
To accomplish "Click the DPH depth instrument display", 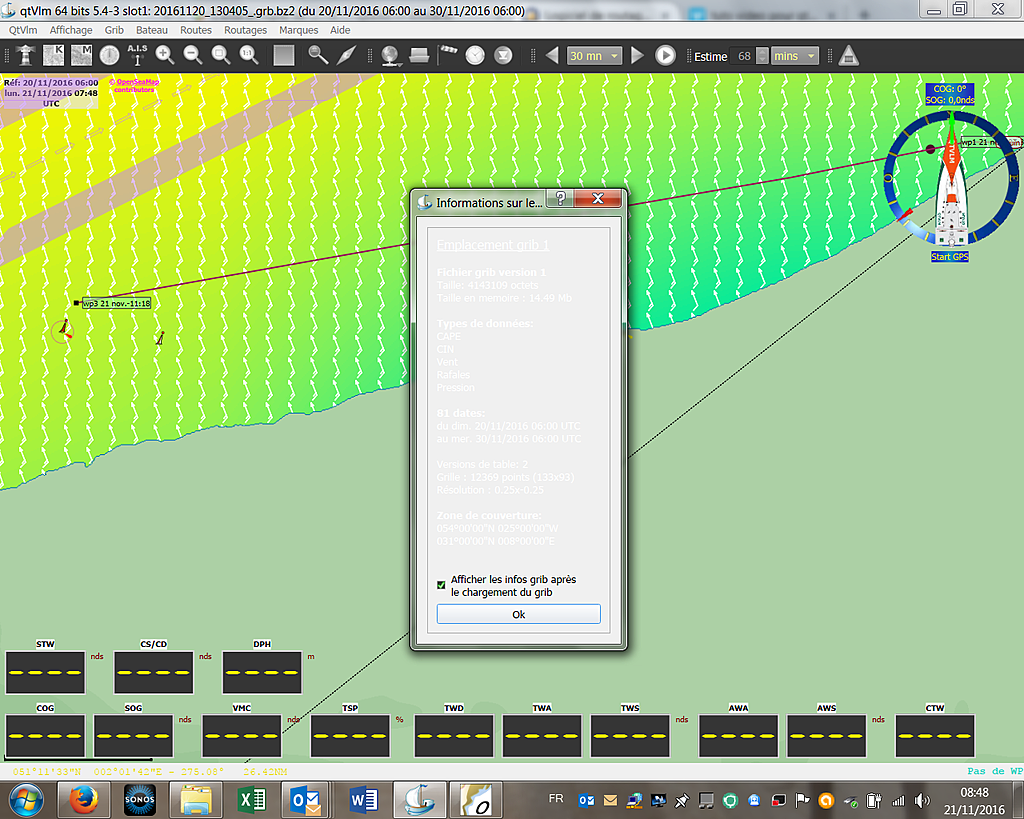I will 262,672.
